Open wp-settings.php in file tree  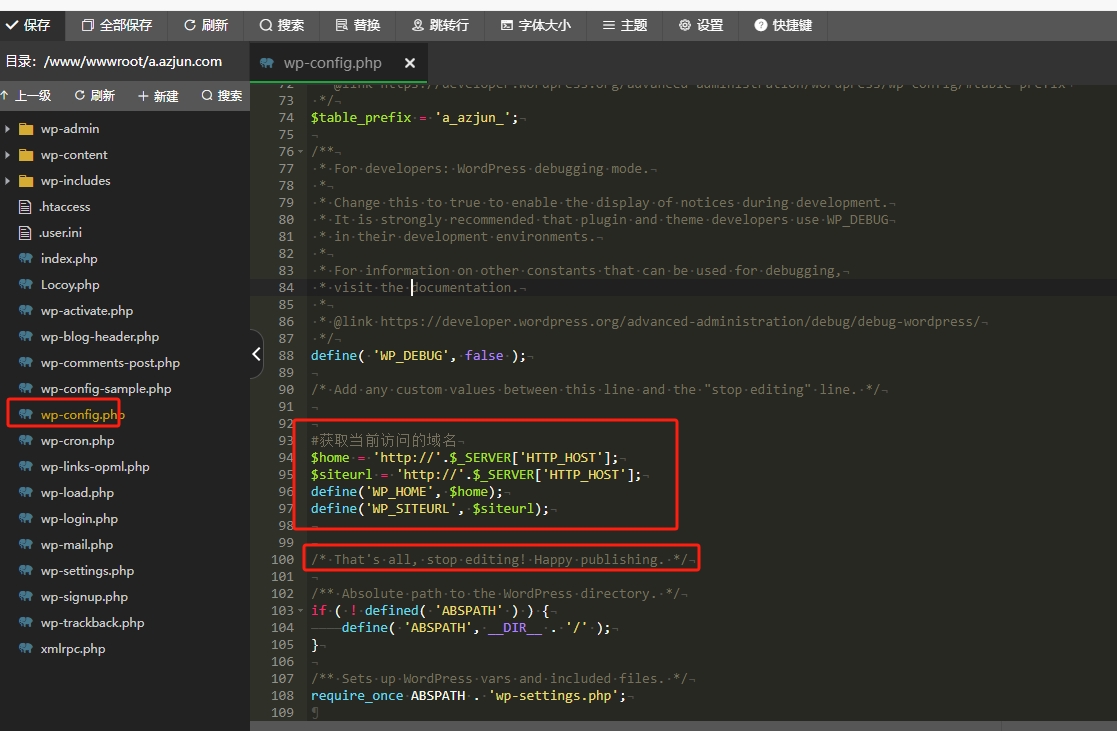tap(87, 571)
